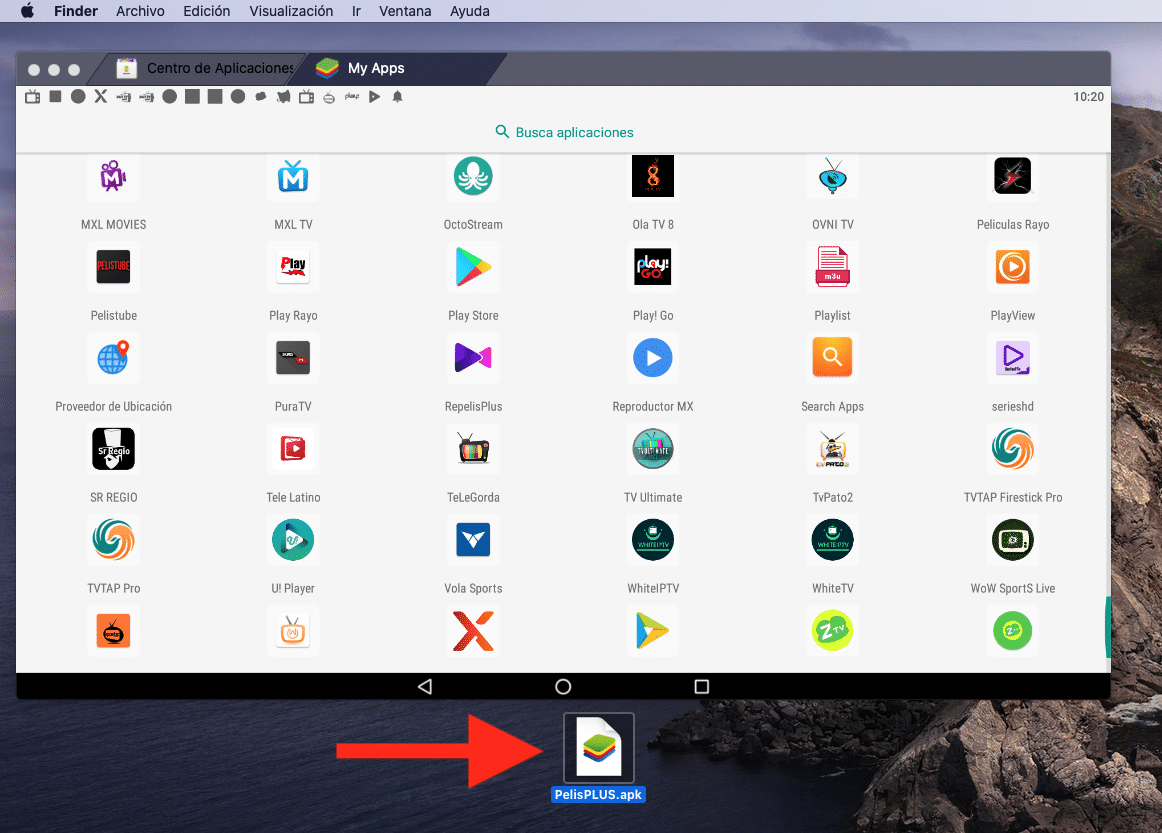This screenshot has height=833, width=1162.
Task: Launch the OctoStream app
Action: coord(473,177)
